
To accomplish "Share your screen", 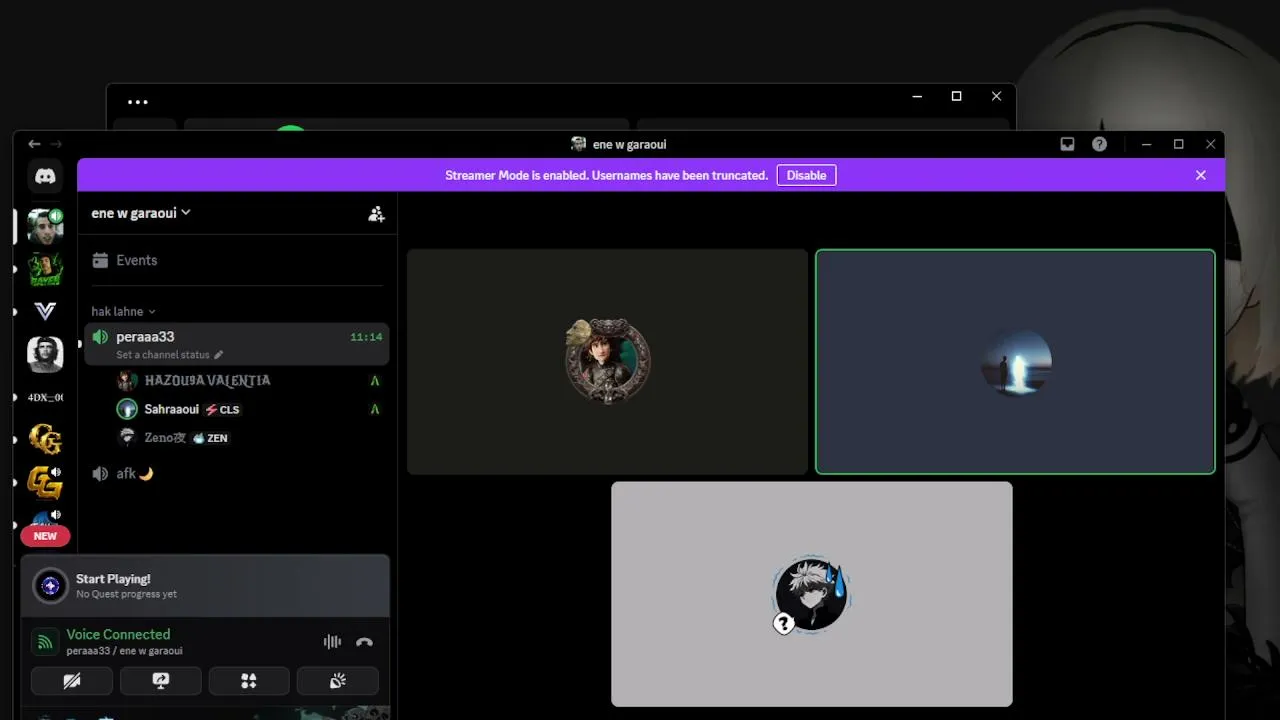I will click(x=161, y=681).
